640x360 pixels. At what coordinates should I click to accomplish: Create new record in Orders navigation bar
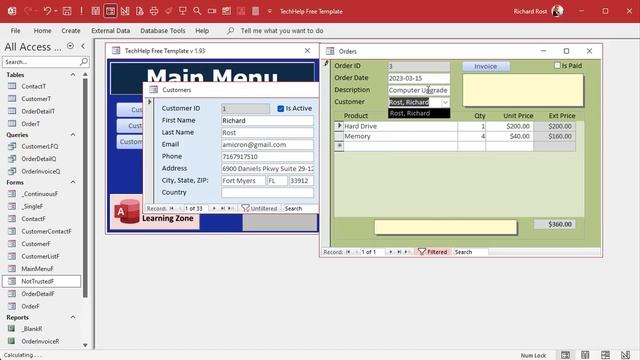click(x=407, y=252)
